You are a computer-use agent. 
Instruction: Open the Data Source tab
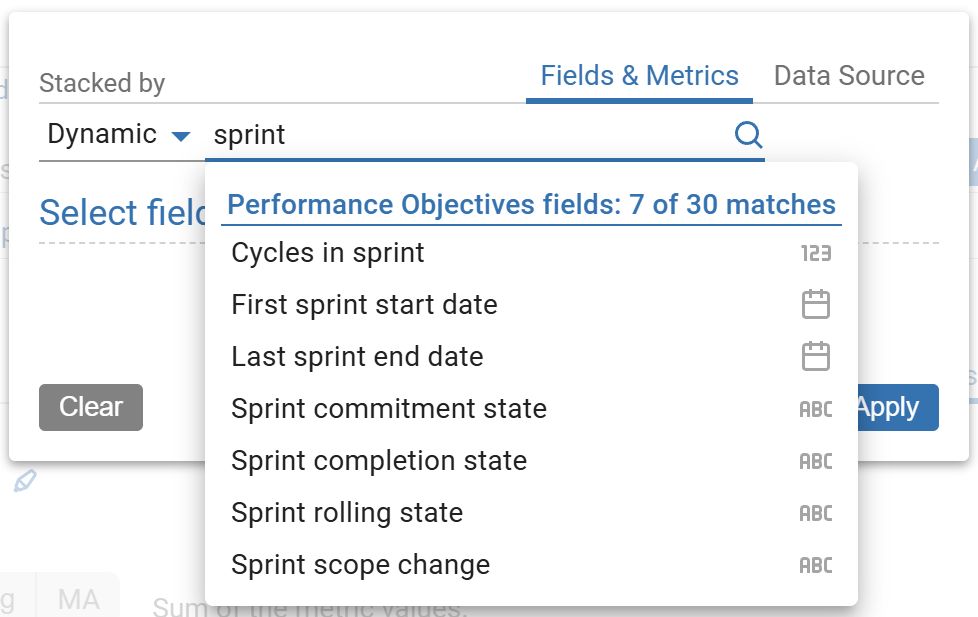click(849, 76)
